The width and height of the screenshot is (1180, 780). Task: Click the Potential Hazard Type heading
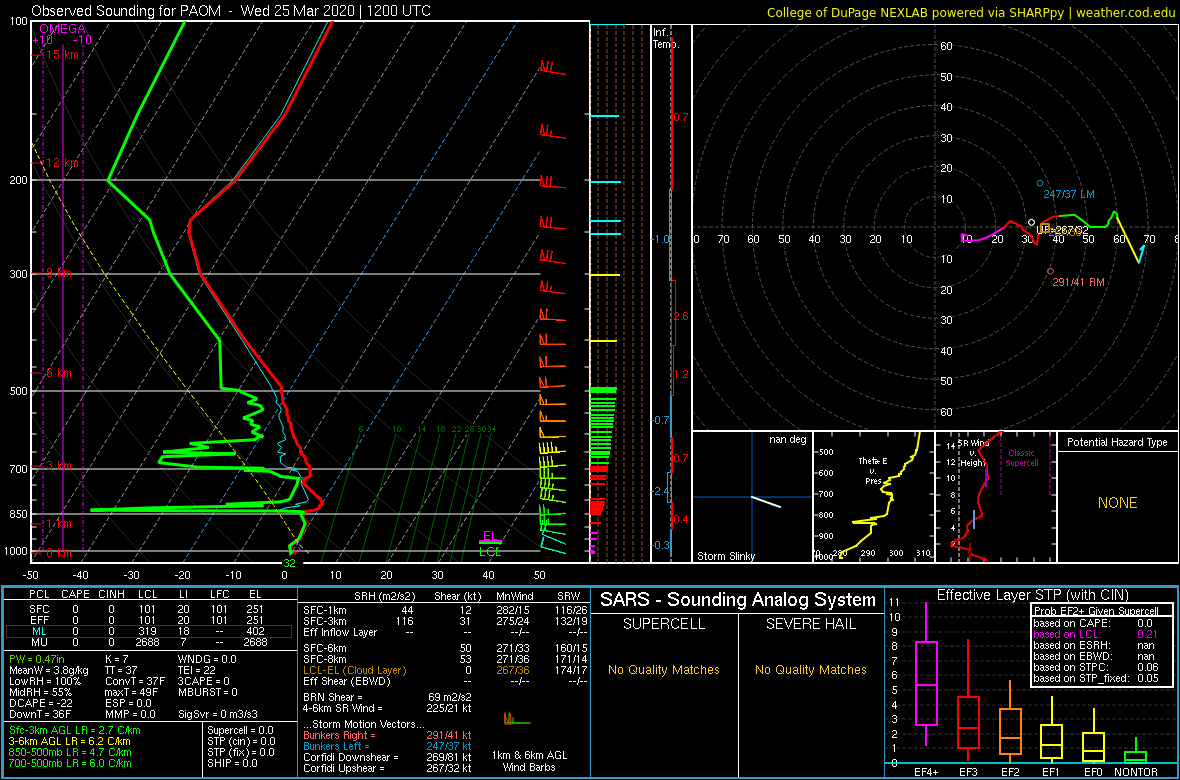coord(1117,443)
